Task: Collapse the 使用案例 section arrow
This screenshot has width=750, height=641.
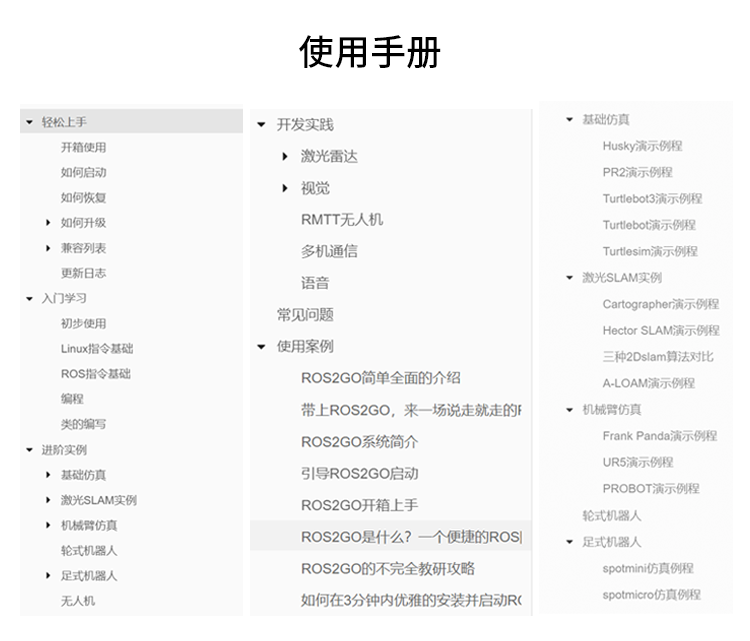Action: [x=261, y=347]
